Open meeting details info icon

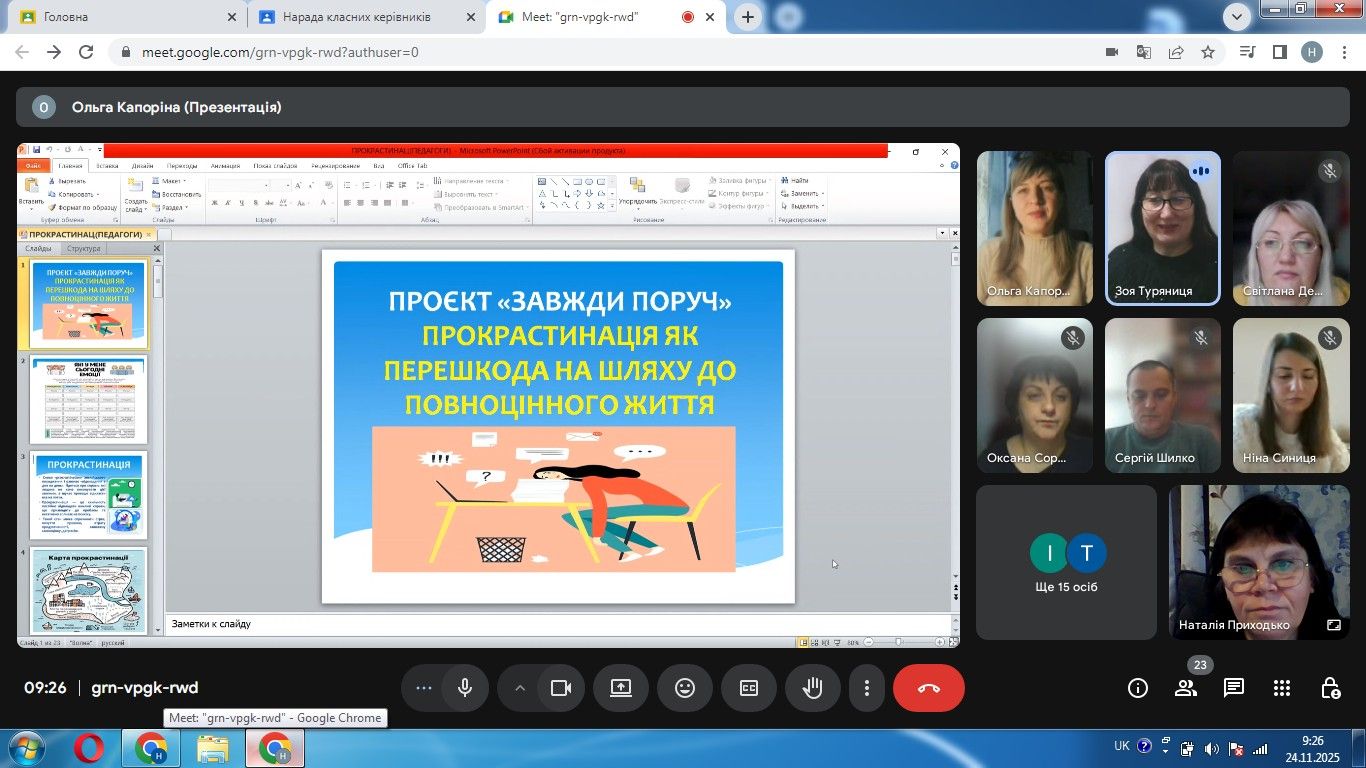coord(1138,688)
